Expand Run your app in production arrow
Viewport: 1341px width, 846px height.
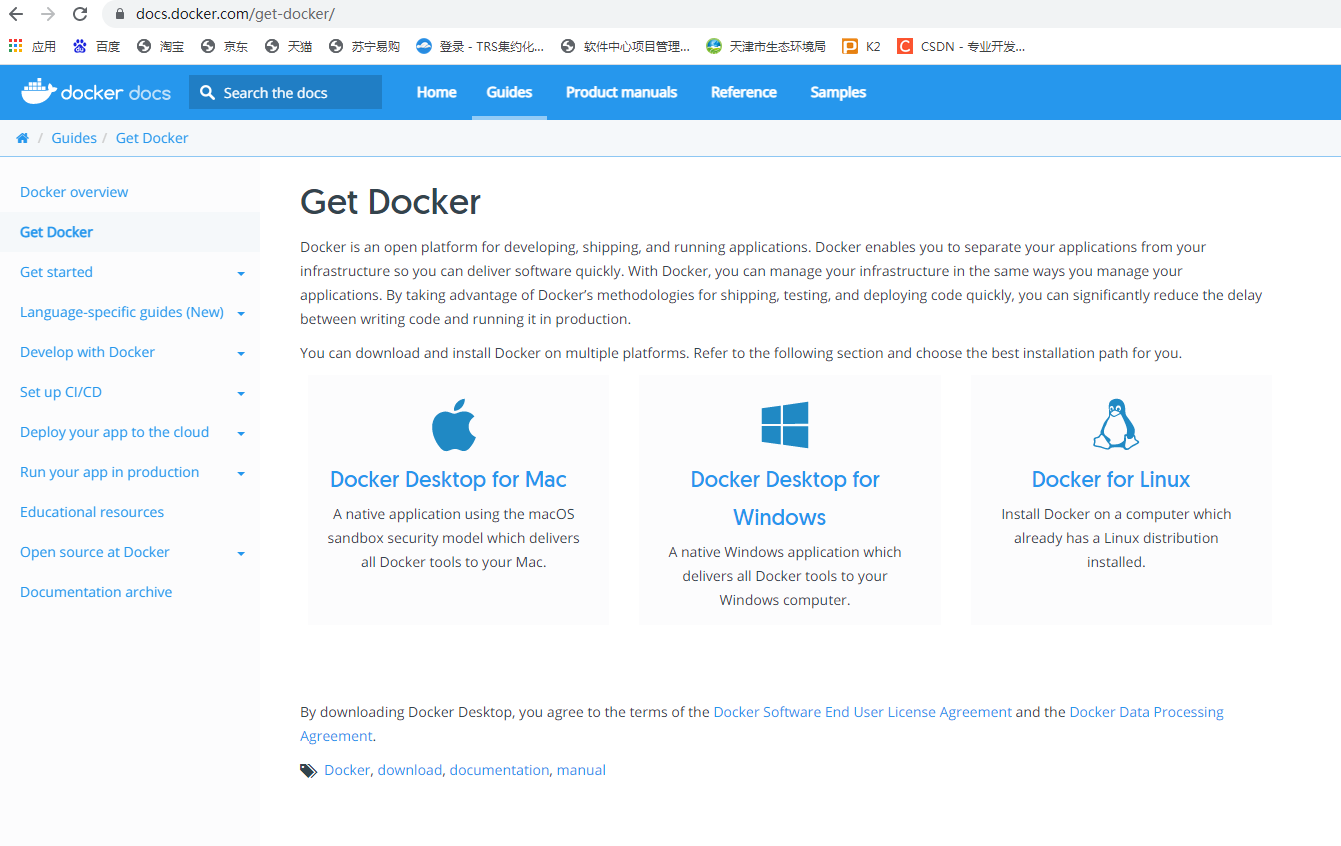[241, 473]
